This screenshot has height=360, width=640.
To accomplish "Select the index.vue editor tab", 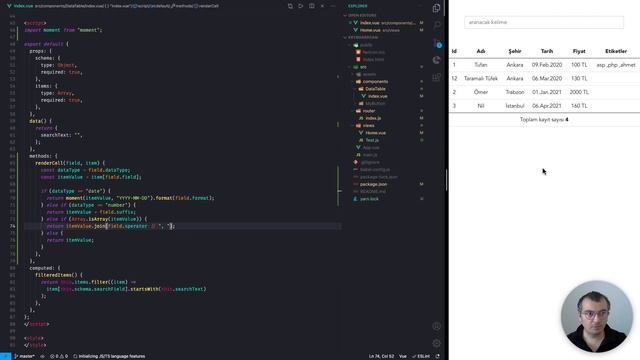I will click(20, 6).
